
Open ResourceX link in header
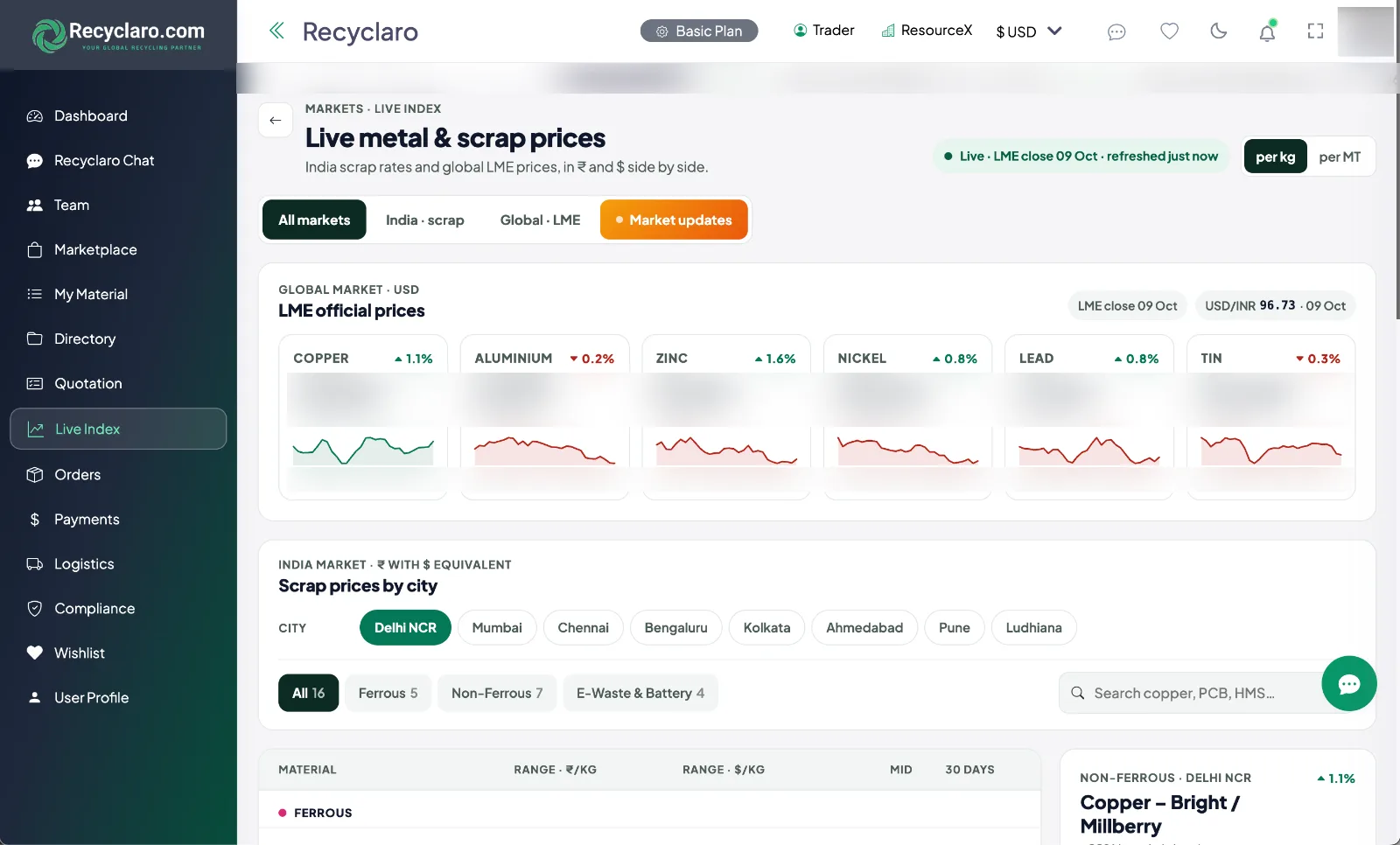[x=927, y=31]
